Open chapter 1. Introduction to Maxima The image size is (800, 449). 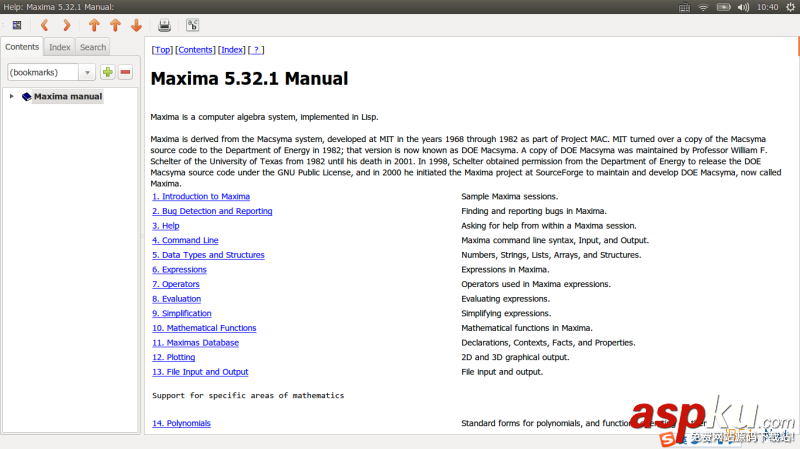[x=201, y=196]
